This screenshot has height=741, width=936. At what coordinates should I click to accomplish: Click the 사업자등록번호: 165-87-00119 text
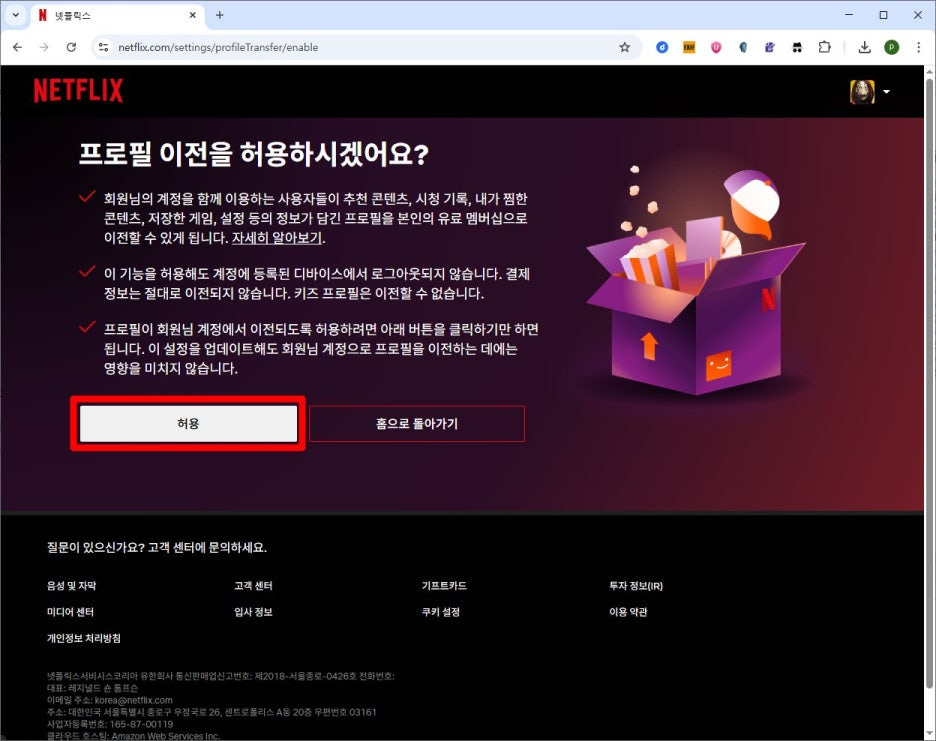110,724
